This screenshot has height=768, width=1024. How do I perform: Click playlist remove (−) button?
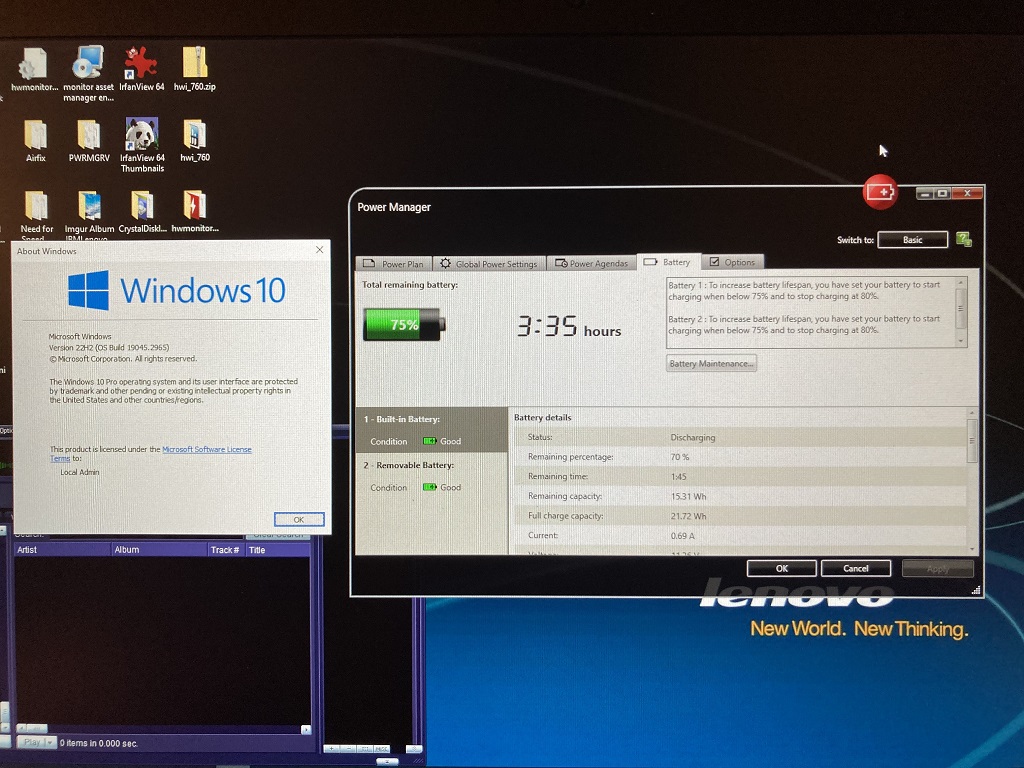pos(349,748)
